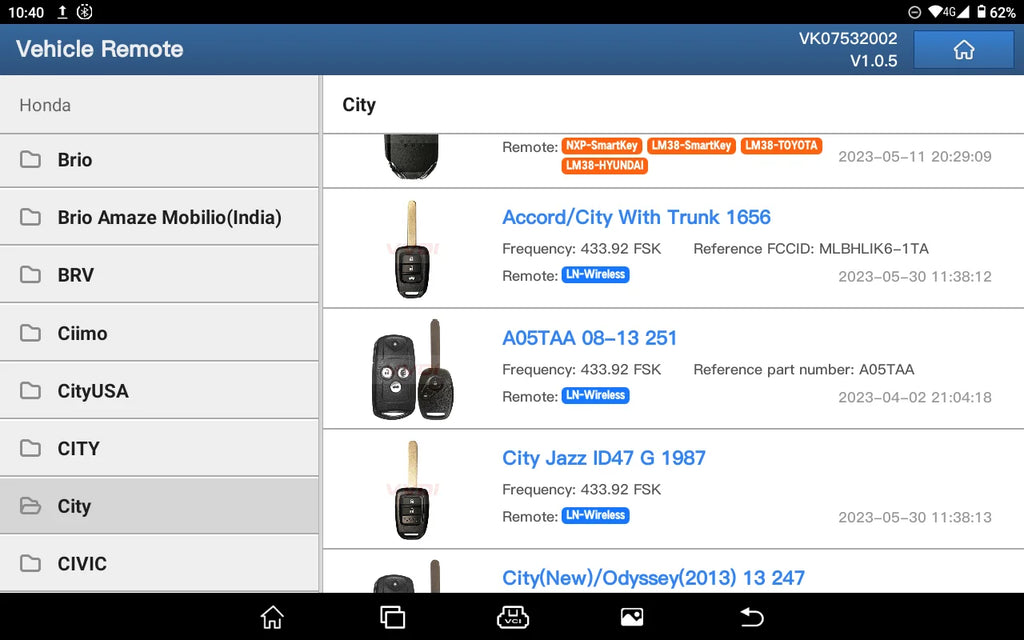The width and height of the screenshot is (1024, 640).
Task: Tap the recent apps icon in the bottom bar
Action: (x=392, y=617)
